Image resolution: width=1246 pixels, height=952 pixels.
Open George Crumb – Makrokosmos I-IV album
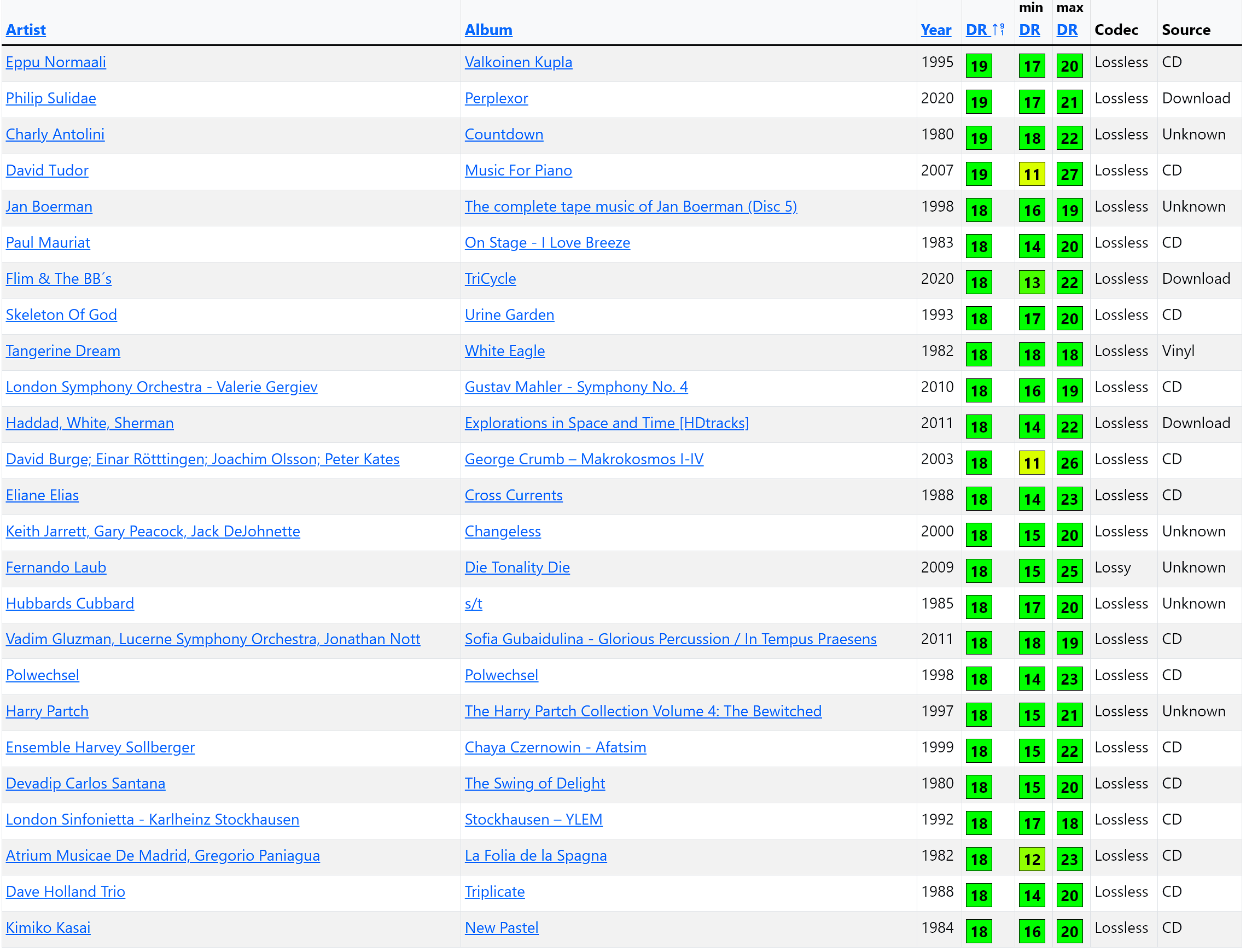[584, 459]
